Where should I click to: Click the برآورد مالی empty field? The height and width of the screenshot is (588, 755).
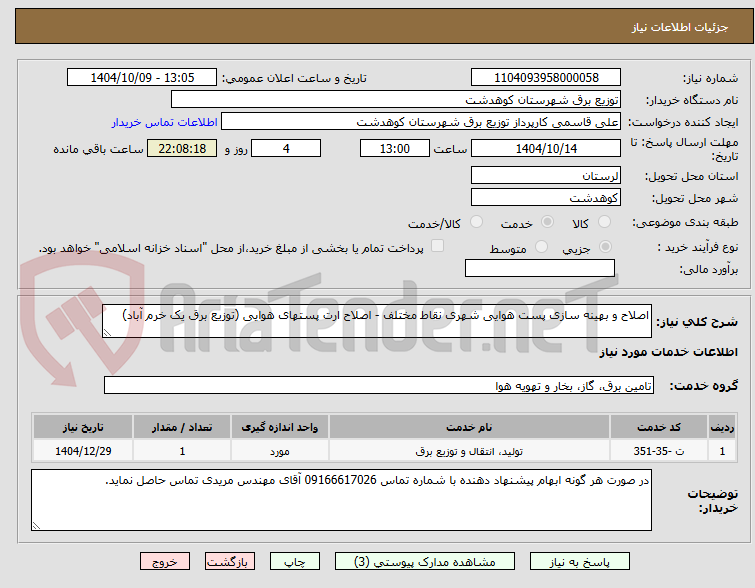coord(540,268)
